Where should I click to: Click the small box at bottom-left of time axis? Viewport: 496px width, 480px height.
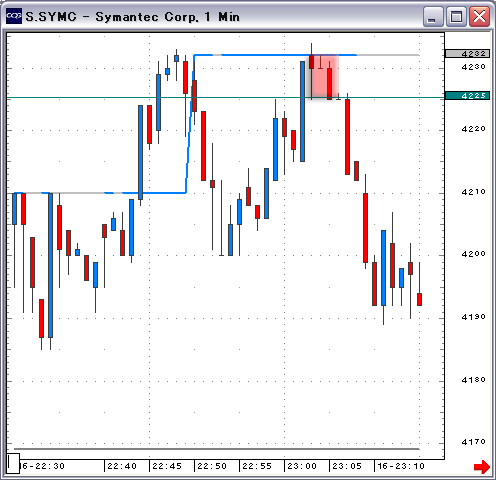(13, 463)
